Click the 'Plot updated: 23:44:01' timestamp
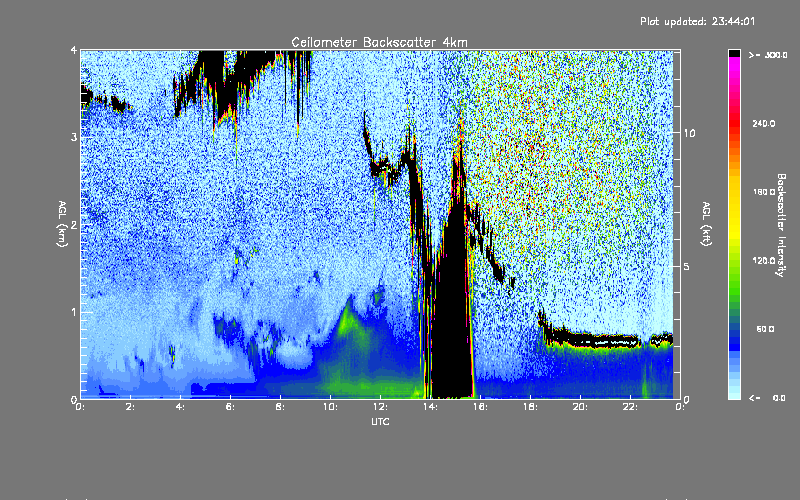The image size is (800, 500). (x=697, y=21)
